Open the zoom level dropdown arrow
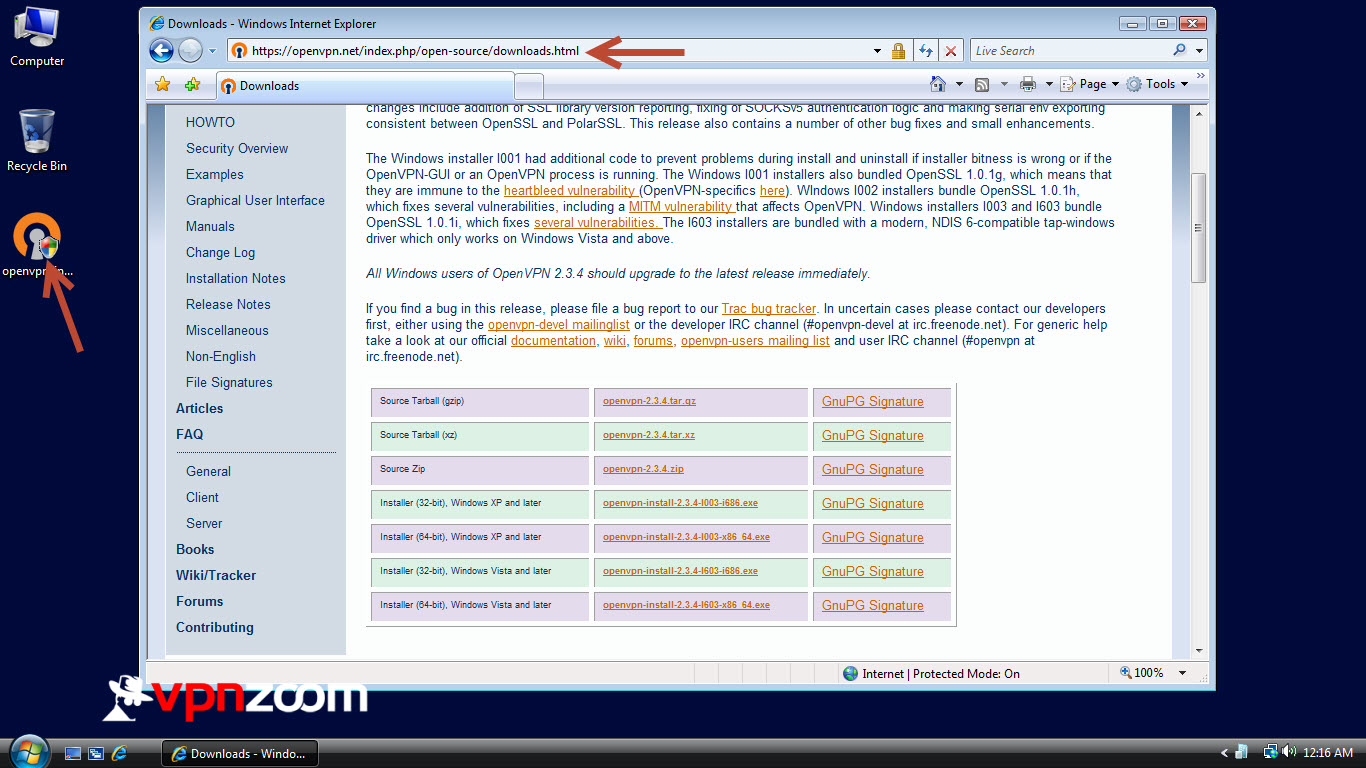Image resolution: width=1366 pixels, height=768 pixels. (1182, 673)
